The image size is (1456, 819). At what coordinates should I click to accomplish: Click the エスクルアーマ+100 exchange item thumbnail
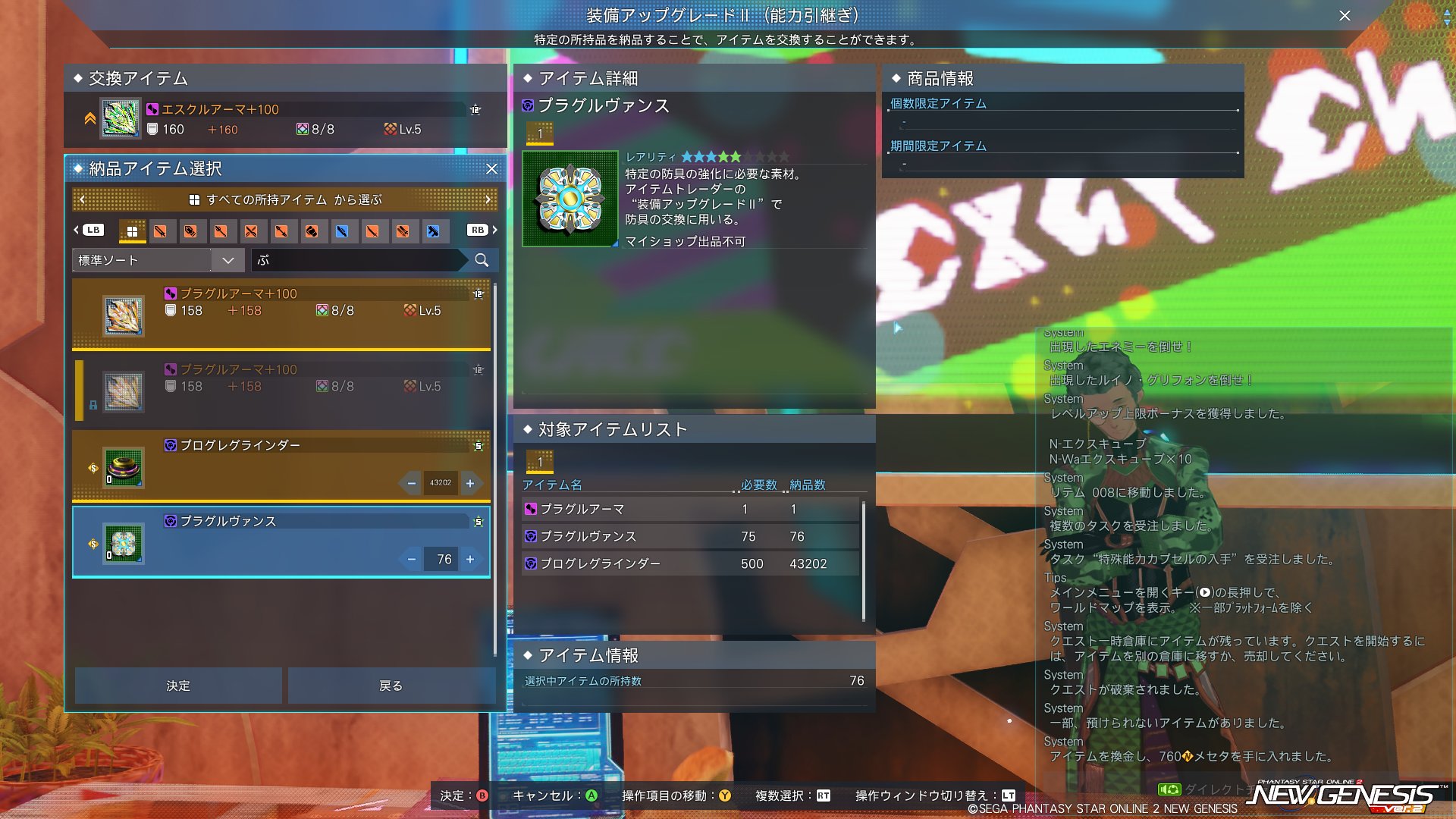[x=120, y=119]
